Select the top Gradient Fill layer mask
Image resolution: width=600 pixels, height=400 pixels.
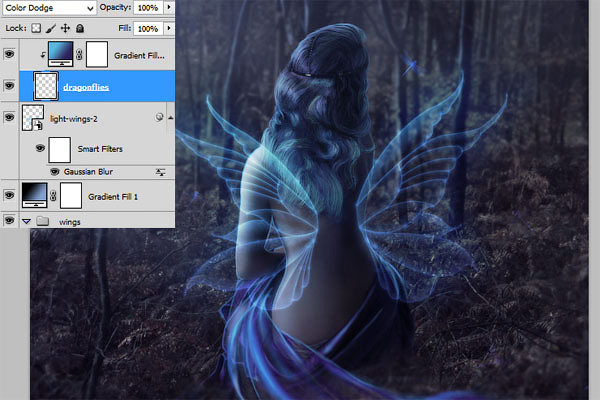tap(97, 54)
